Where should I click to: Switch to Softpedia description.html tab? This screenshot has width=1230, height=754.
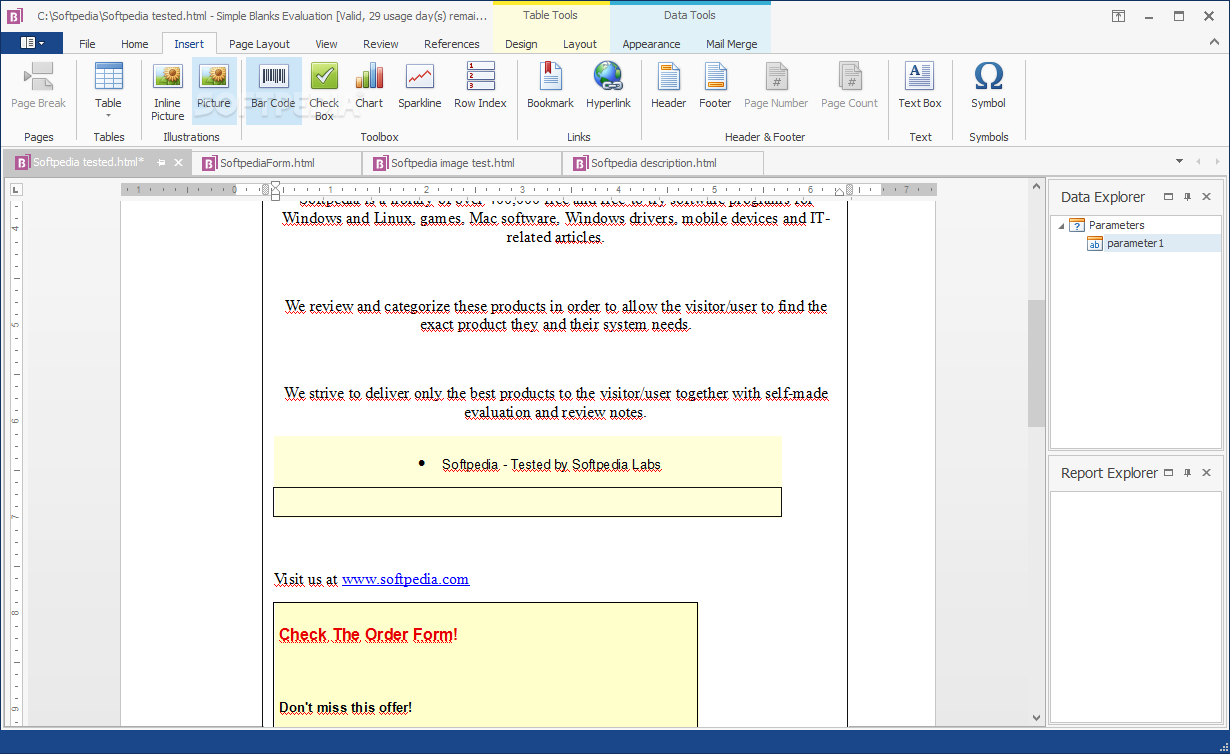(x=663, y=163)
